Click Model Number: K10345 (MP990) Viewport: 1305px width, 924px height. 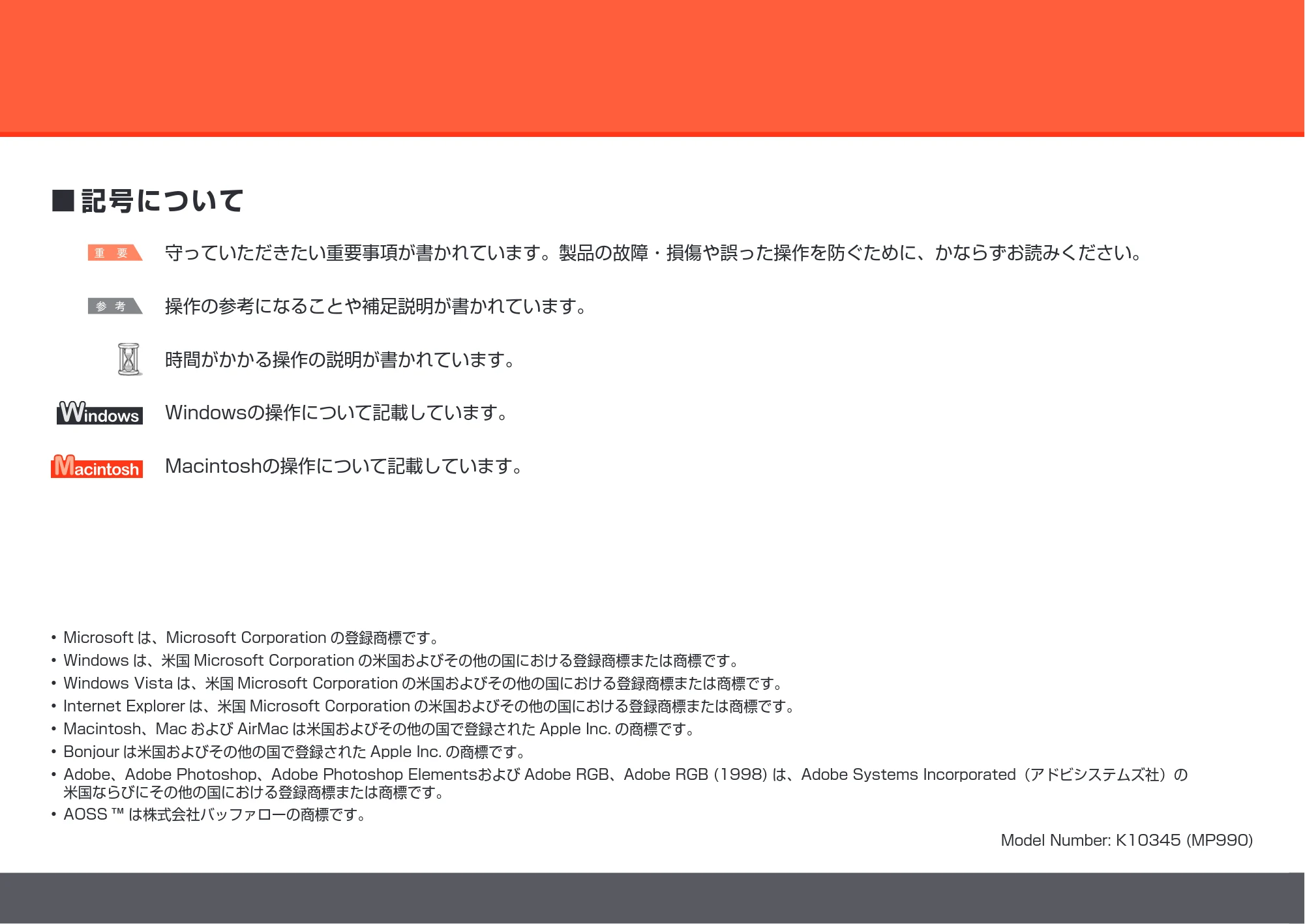click(x=1127, y=841)
